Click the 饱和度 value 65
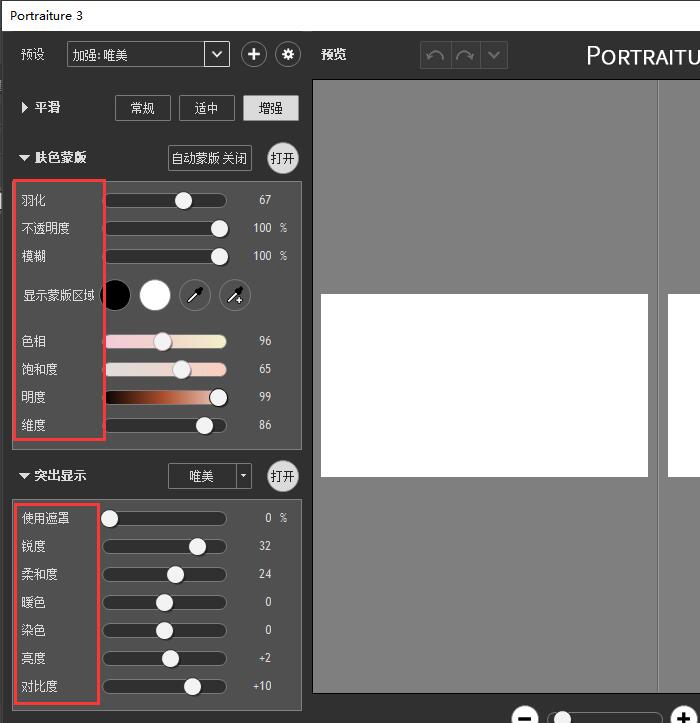The width and height of the screenshot is (700, 723). [x=265, y=369]
